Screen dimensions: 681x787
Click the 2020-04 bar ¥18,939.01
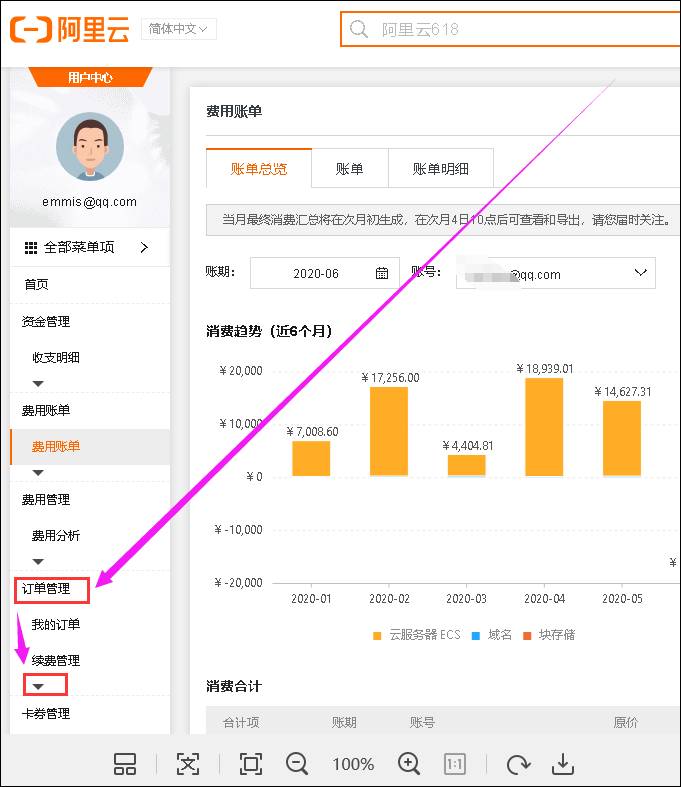pyautogui.click(x=544, y=427)
